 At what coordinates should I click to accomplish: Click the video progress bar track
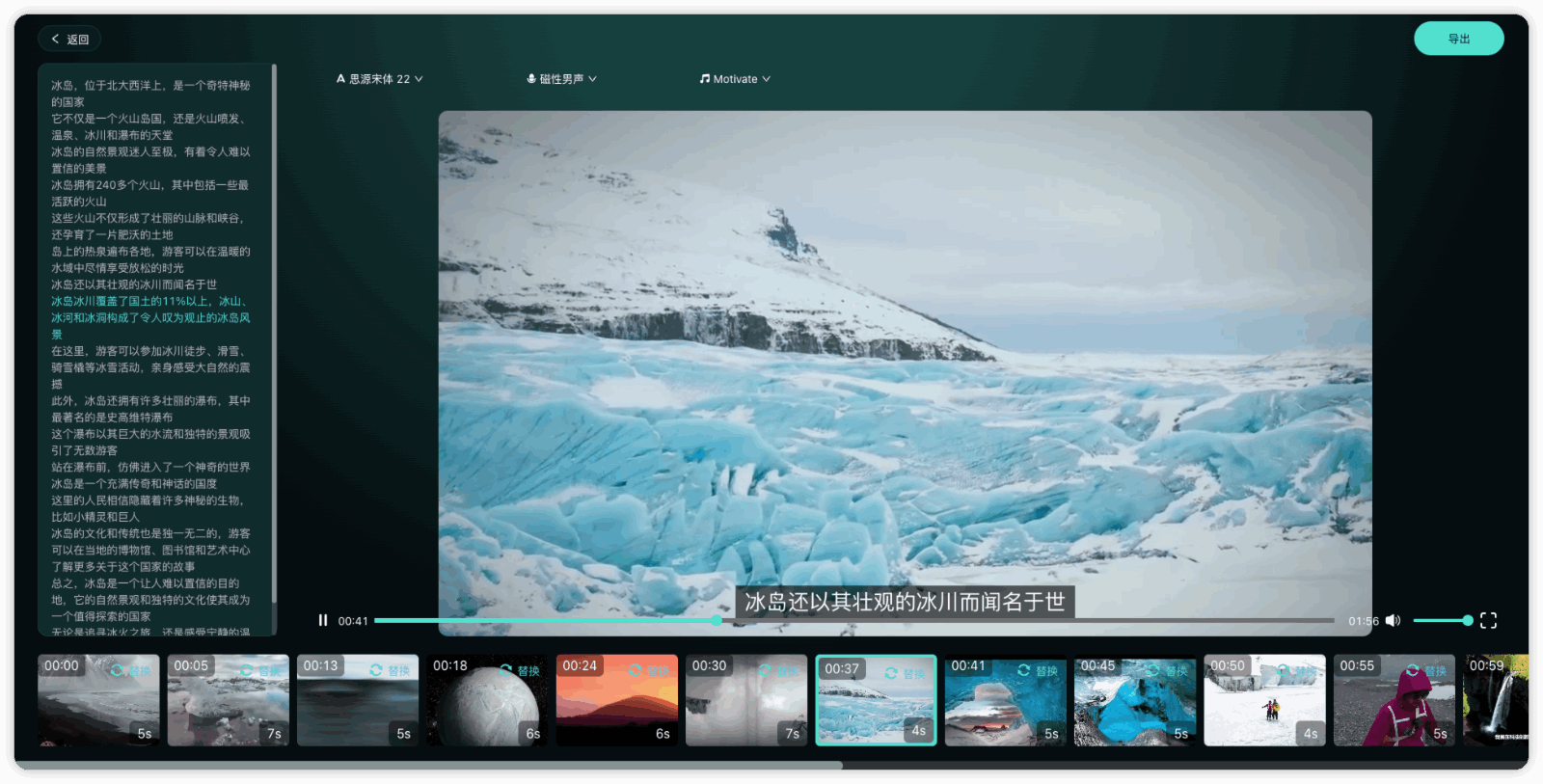pos(964,621)
